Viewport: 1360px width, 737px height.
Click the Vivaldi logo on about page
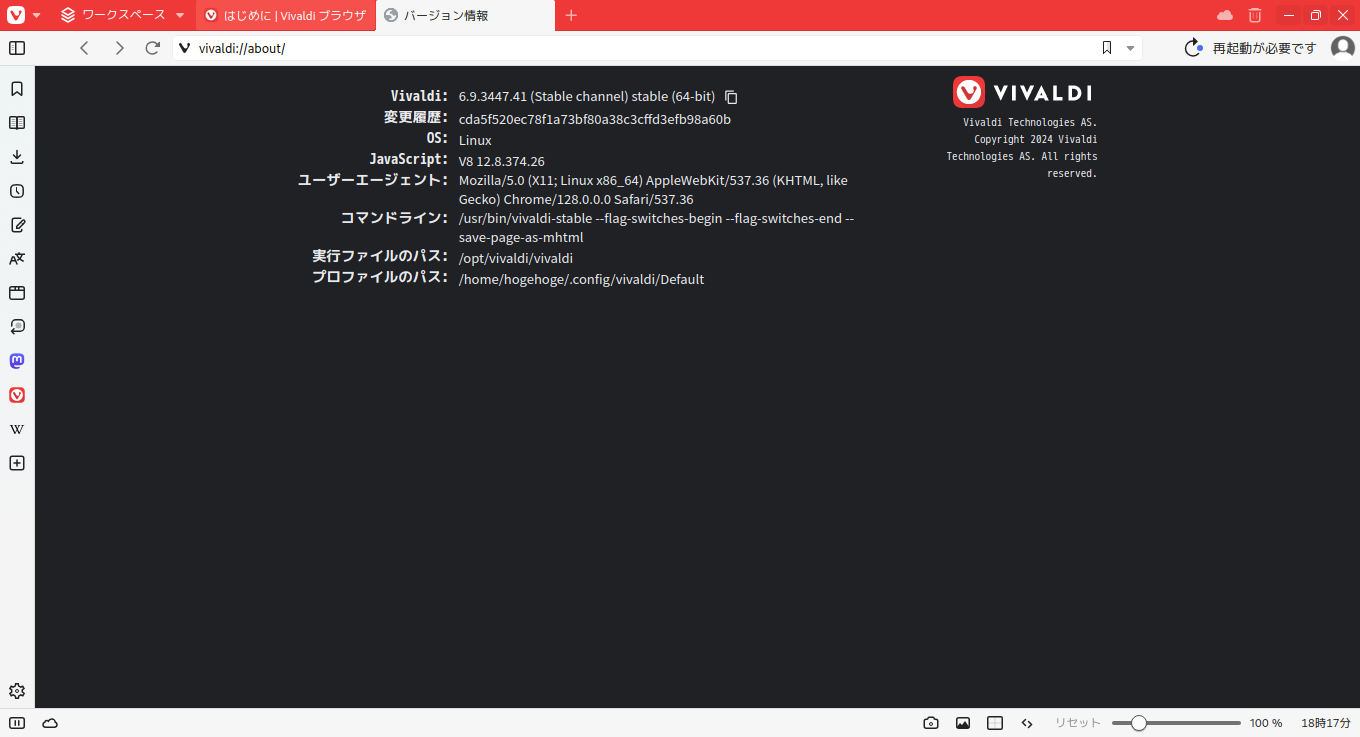click(x=1022, y=92)
